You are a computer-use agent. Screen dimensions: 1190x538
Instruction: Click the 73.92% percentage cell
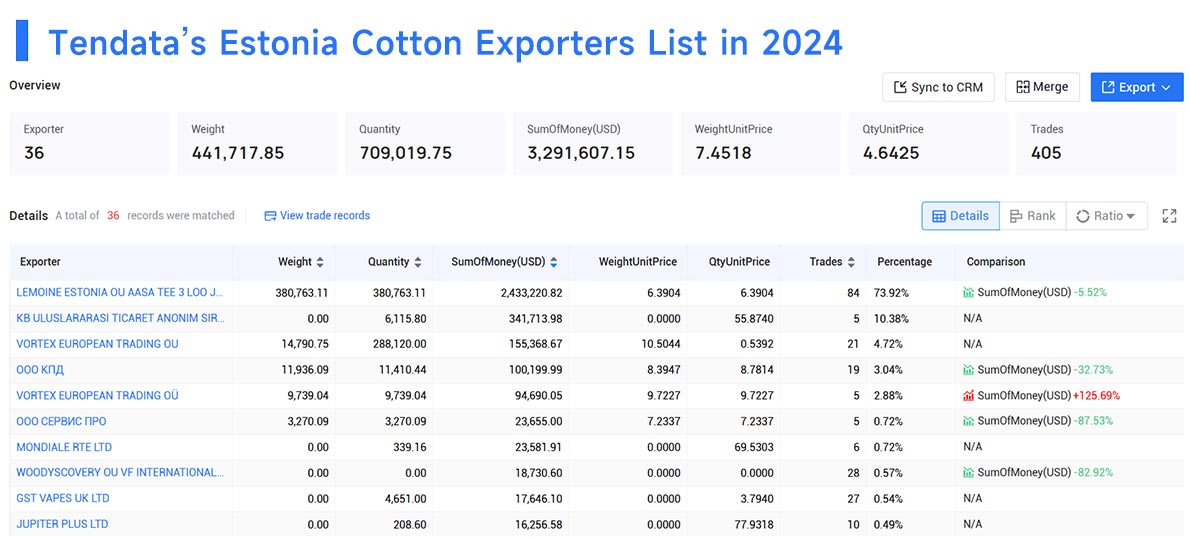[889, 292]
